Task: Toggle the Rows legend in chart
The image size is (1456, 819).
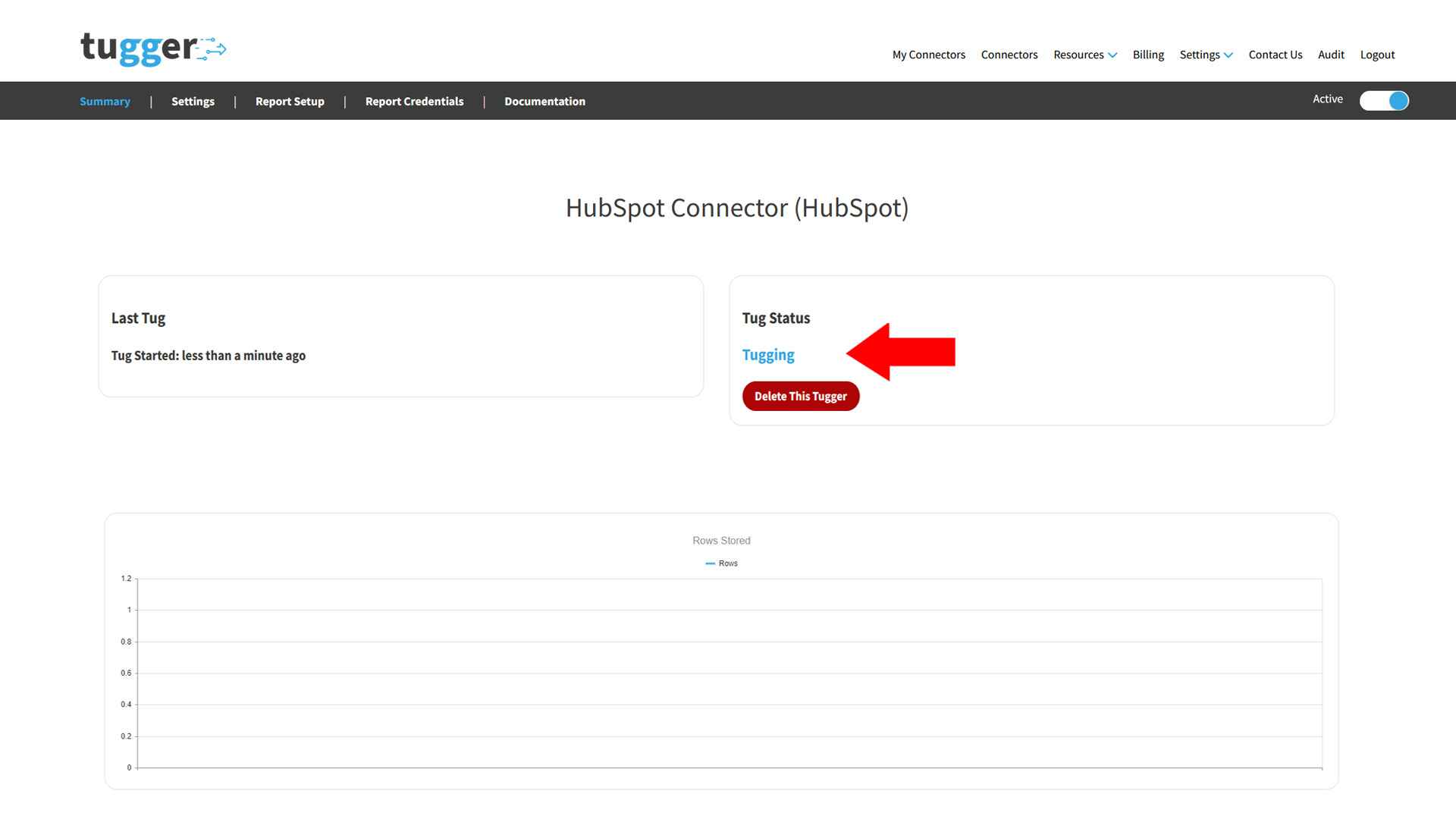Action: [721, 563]
